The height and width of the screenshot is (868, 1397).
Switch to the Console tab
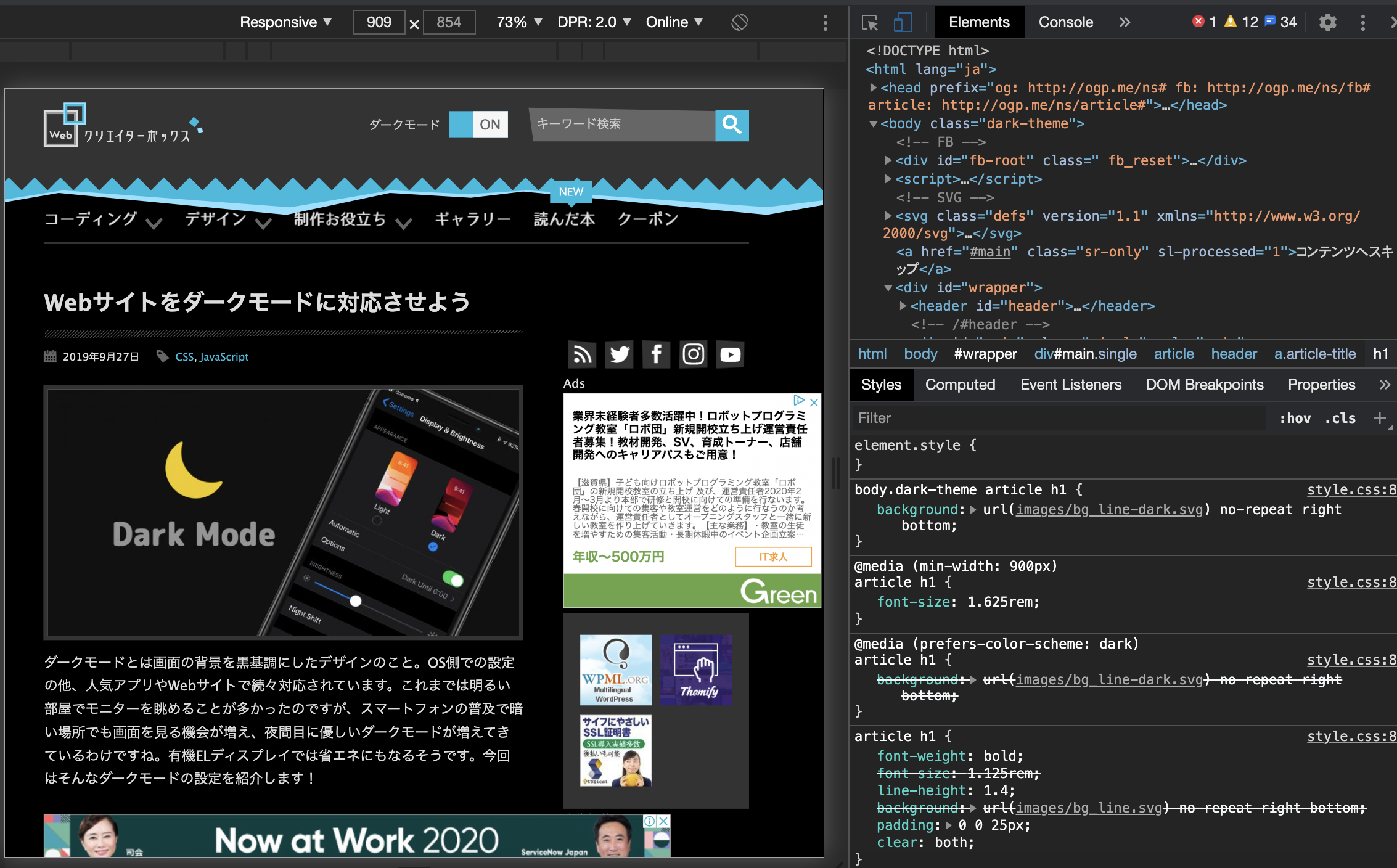pyautogui.click(x=1065, y=22)
